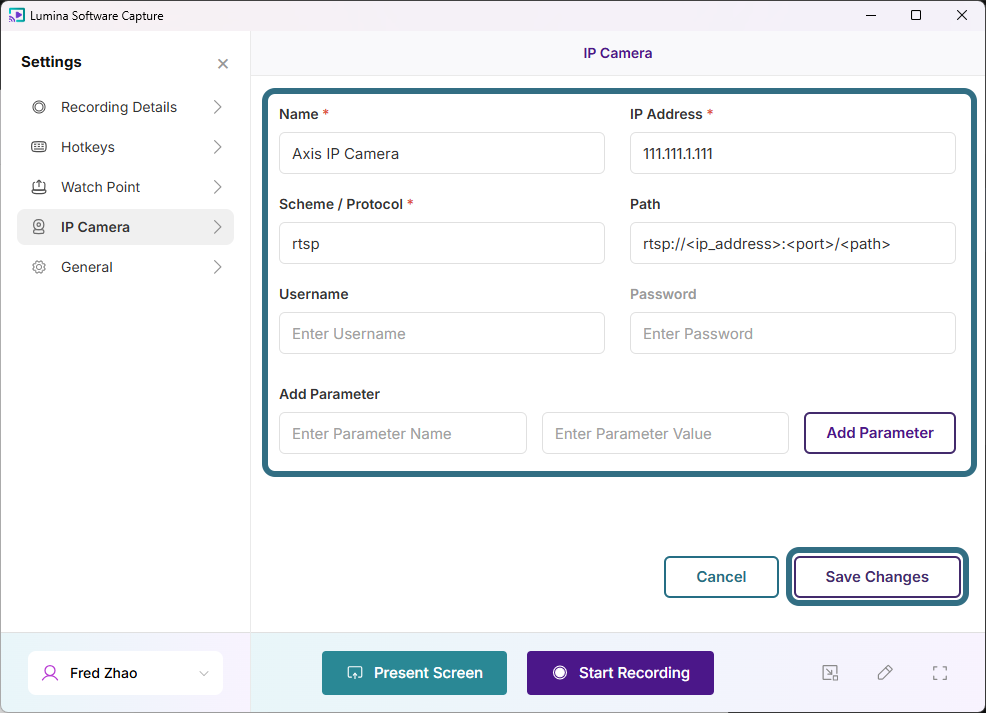Click the Add Parameter button
This screenshot has height=713, width=986.
(880, 433)
